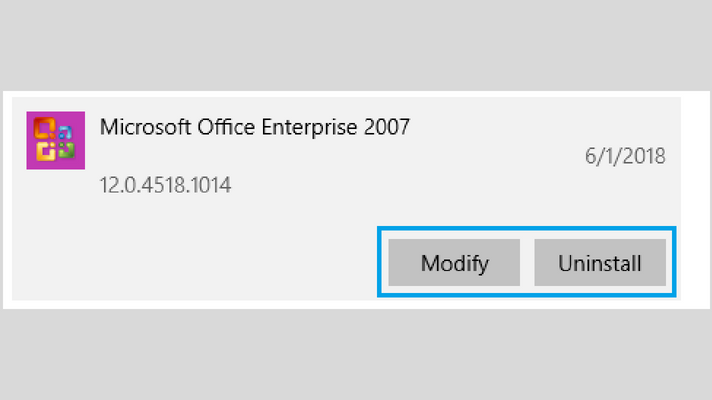Viewport: 712px width, 400px height.
Task: Select the Microsoft Office Enterprise 2007 title
Action: 255,127
